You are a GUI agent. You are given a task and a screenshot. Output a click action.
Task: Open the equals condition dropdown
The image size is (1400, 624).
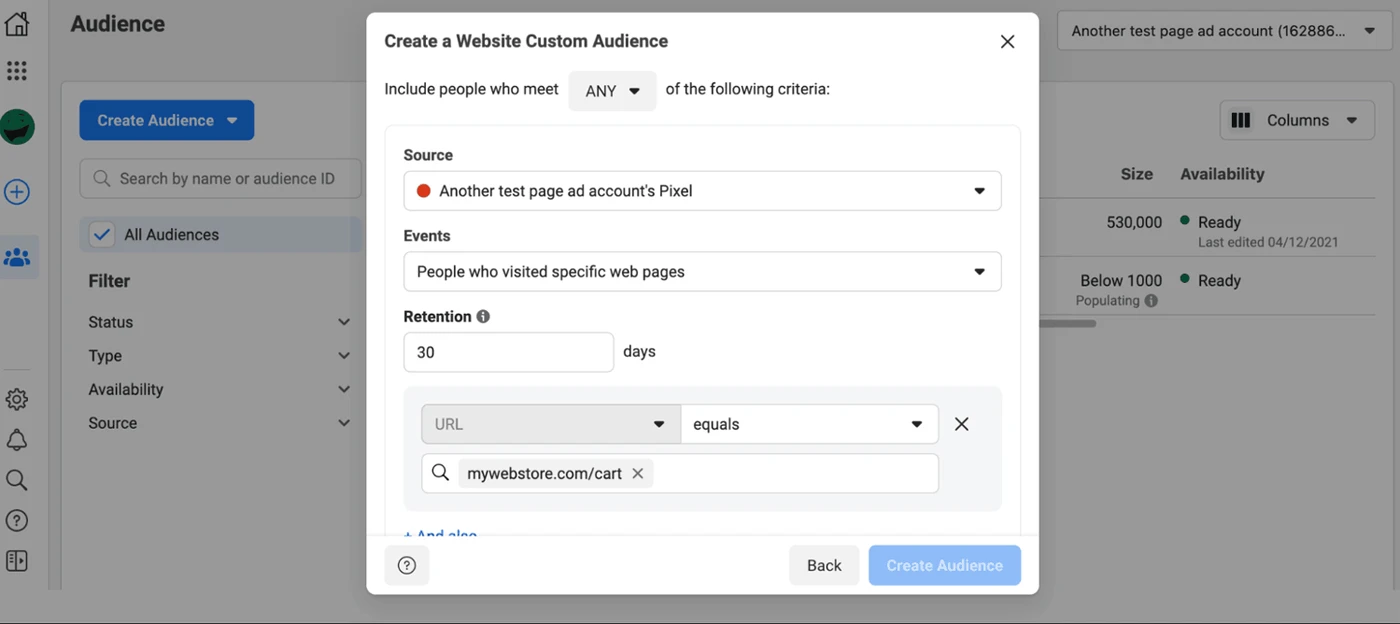[x=809, y=424]
